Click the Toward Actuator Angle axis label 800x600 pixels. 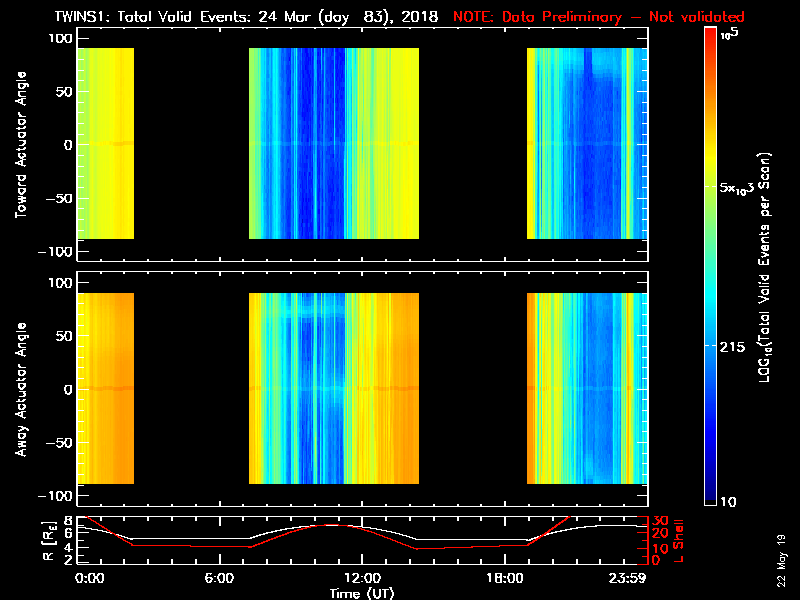pyautogui.click(x=21, y=144)
